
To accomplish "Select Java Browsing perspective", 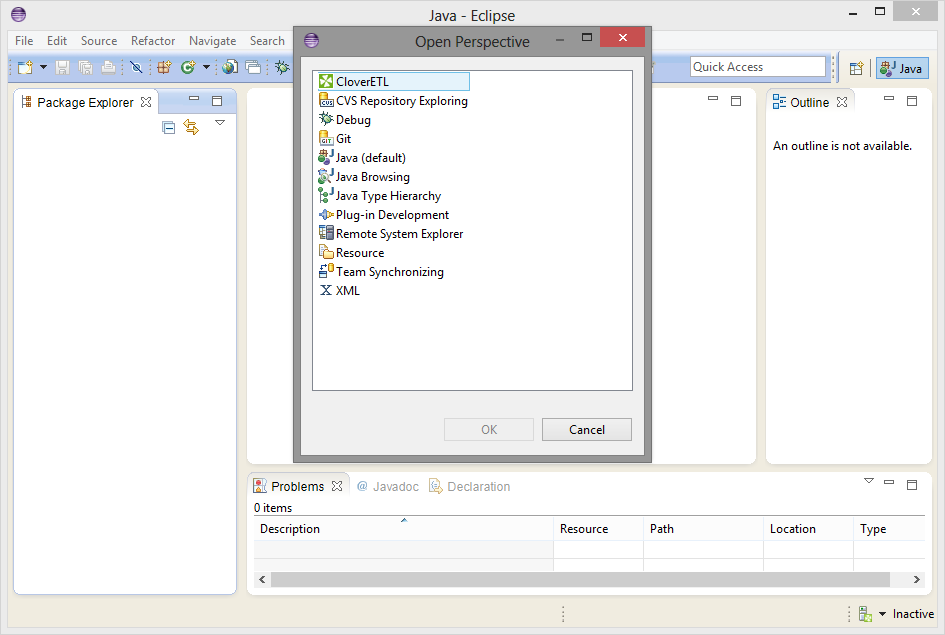I will [364, 177].
